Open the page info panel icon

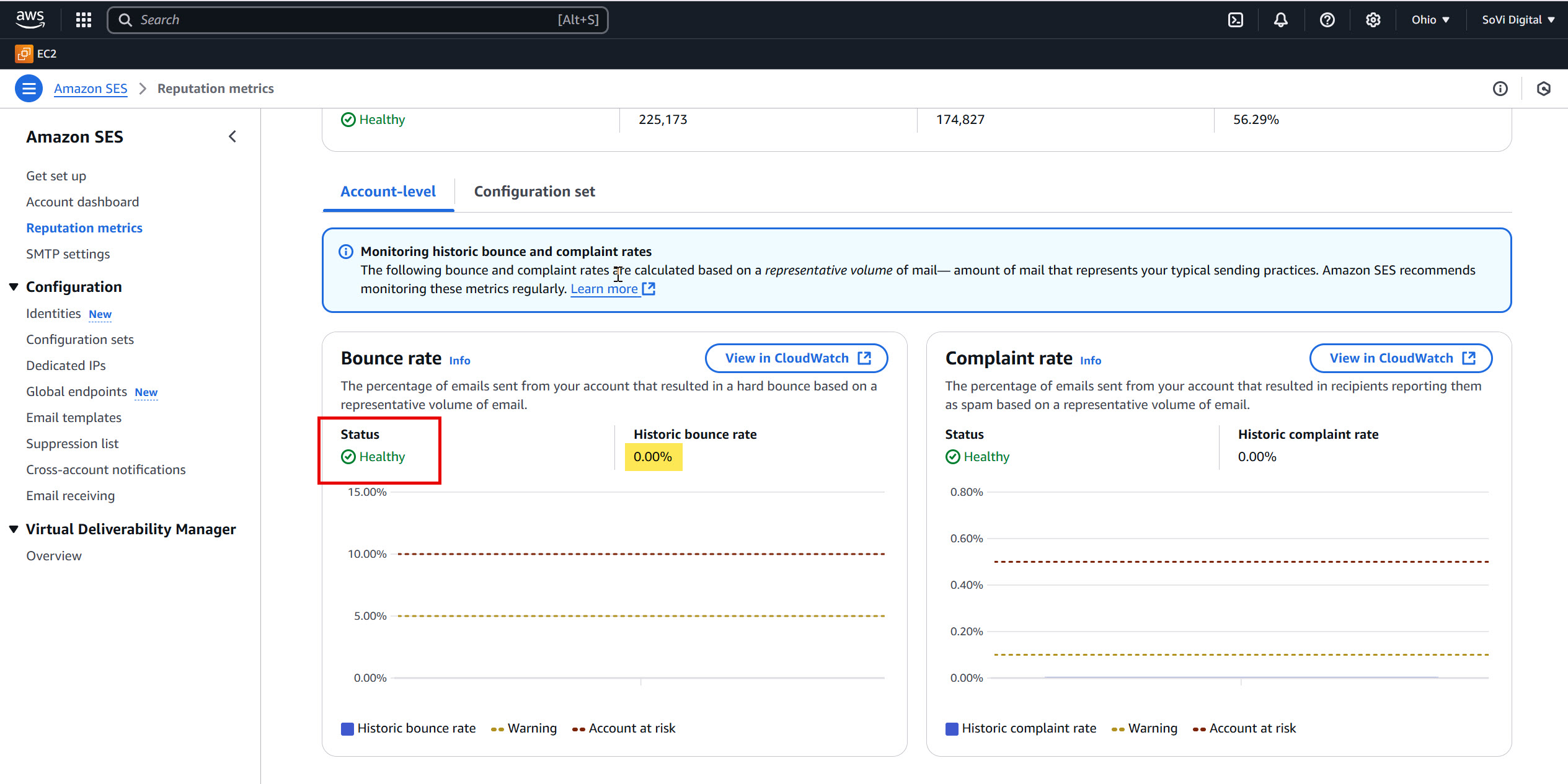click(x=1500, y=89)
